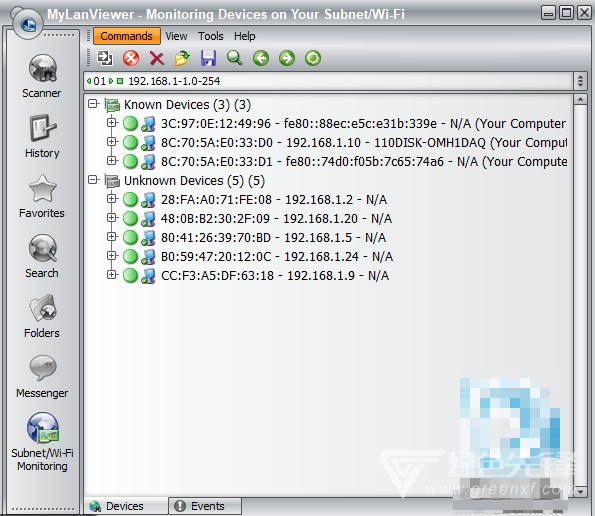This screenshot has height=516, width=595.
Task: Minimize the MyLanViewer window
Action: (x=548, y=13)
